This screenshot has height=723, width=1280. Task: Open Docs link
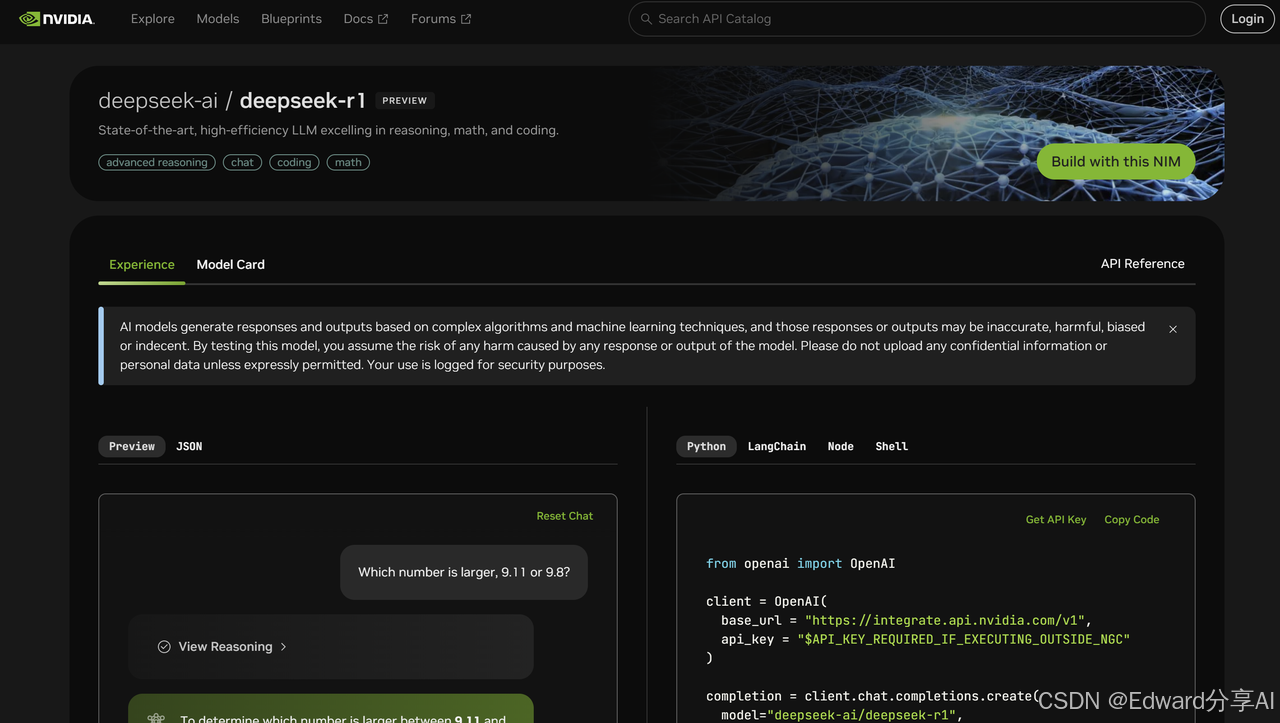(366, 19)
